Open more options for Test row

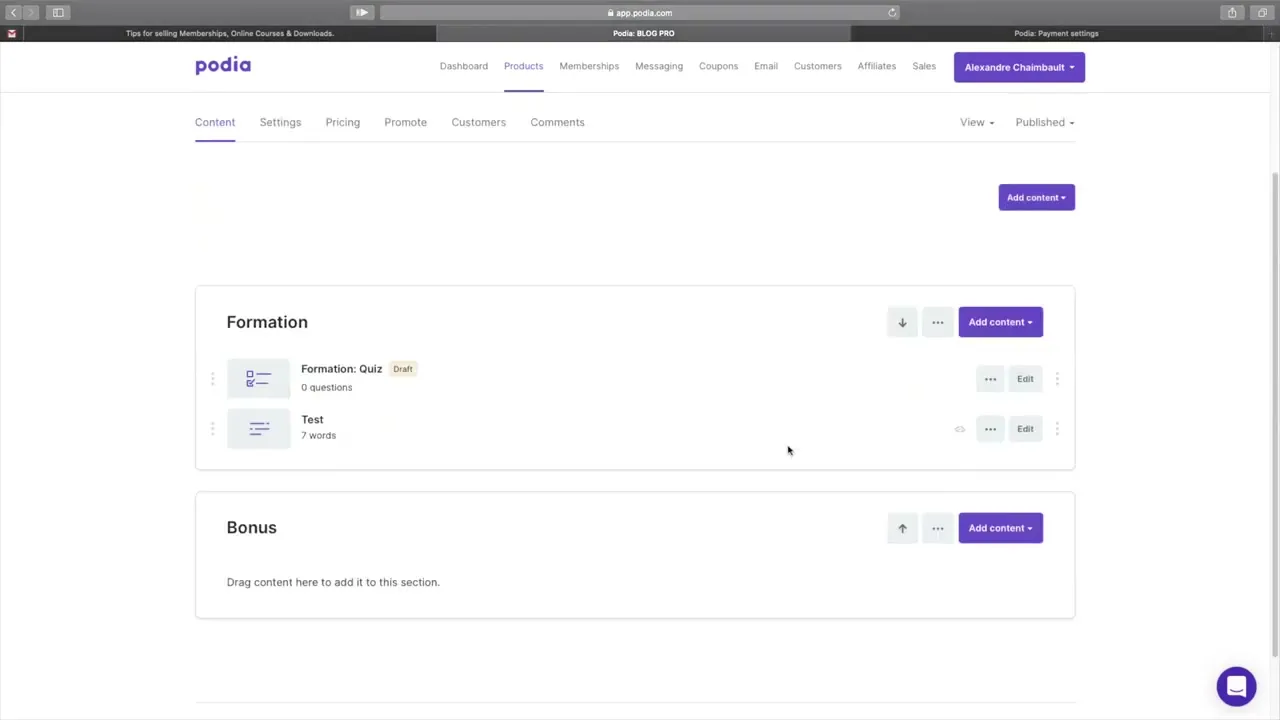click(990, 429)
